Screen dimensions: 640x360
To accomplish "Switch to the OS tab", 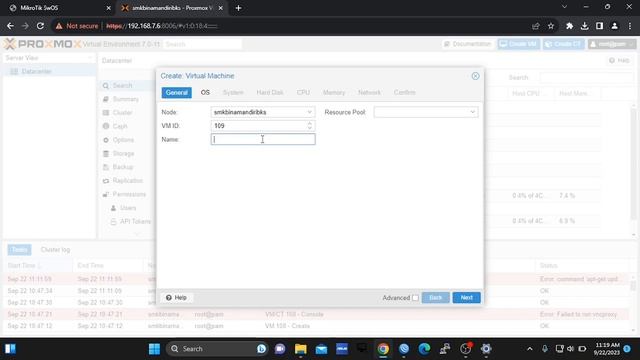I will click(205, 93).
